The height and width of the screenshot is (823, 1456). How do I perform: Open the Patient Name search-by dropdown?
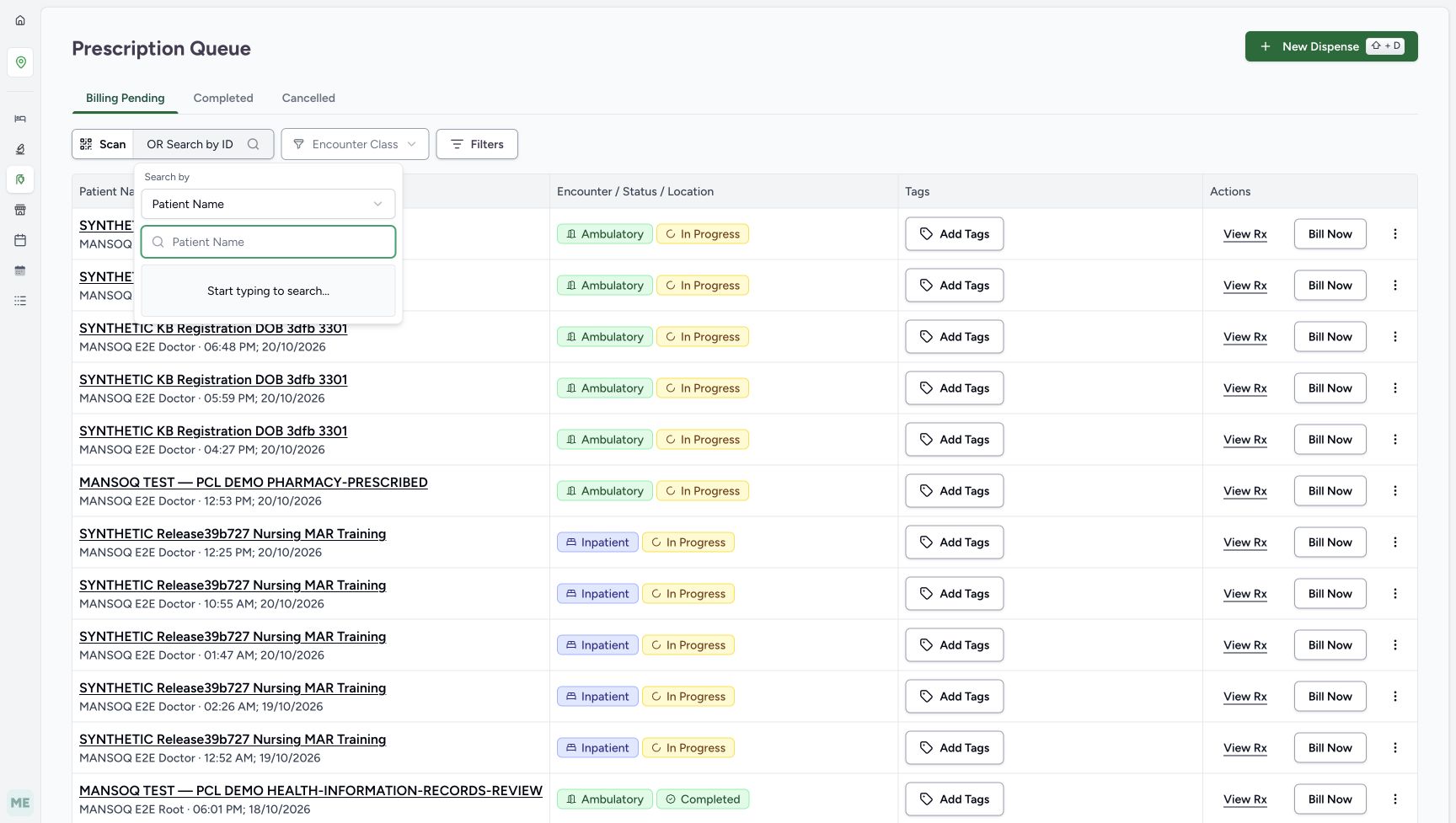tap(268, 204)
